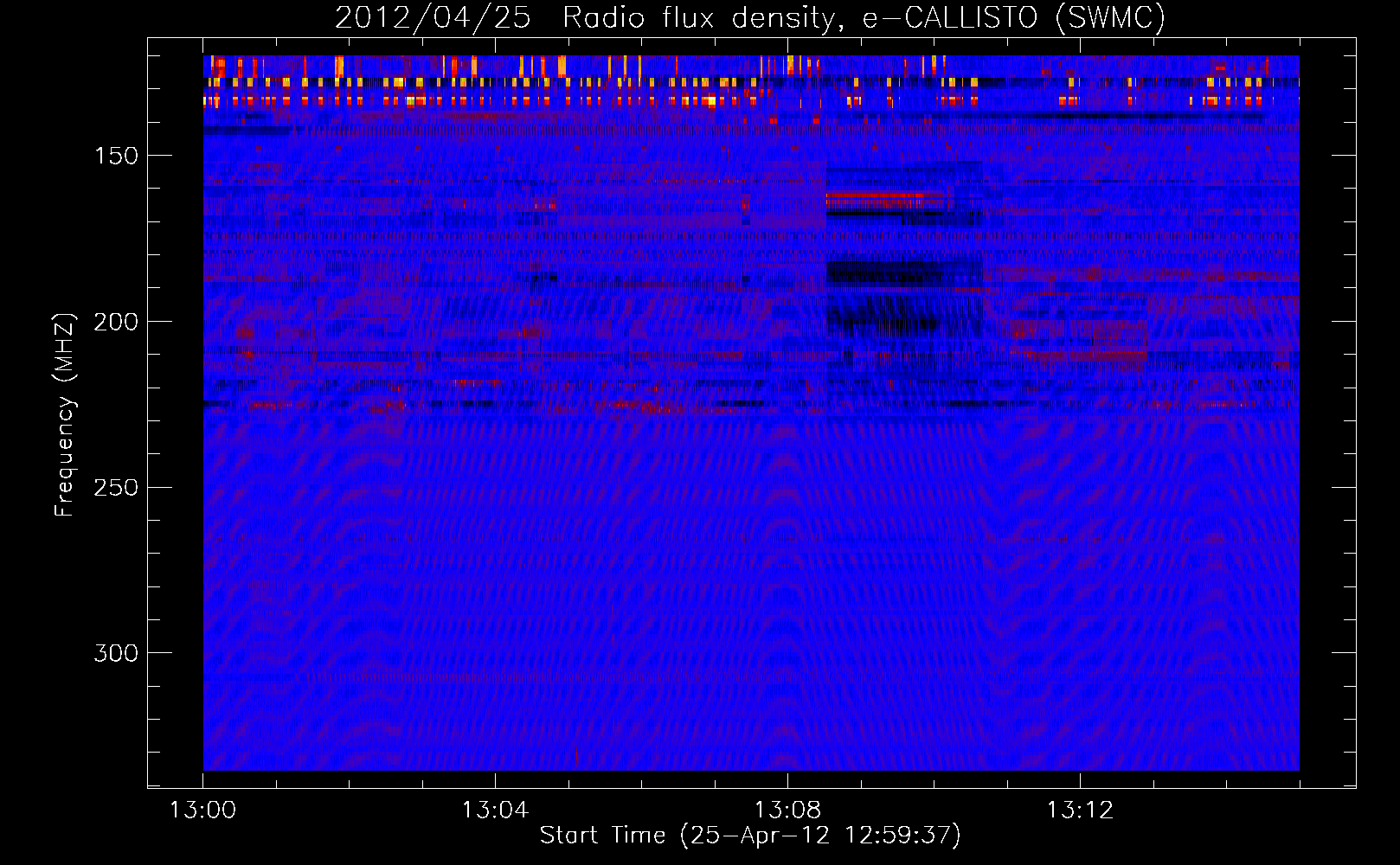Click the "13:04" time tick label

point(495,811)
